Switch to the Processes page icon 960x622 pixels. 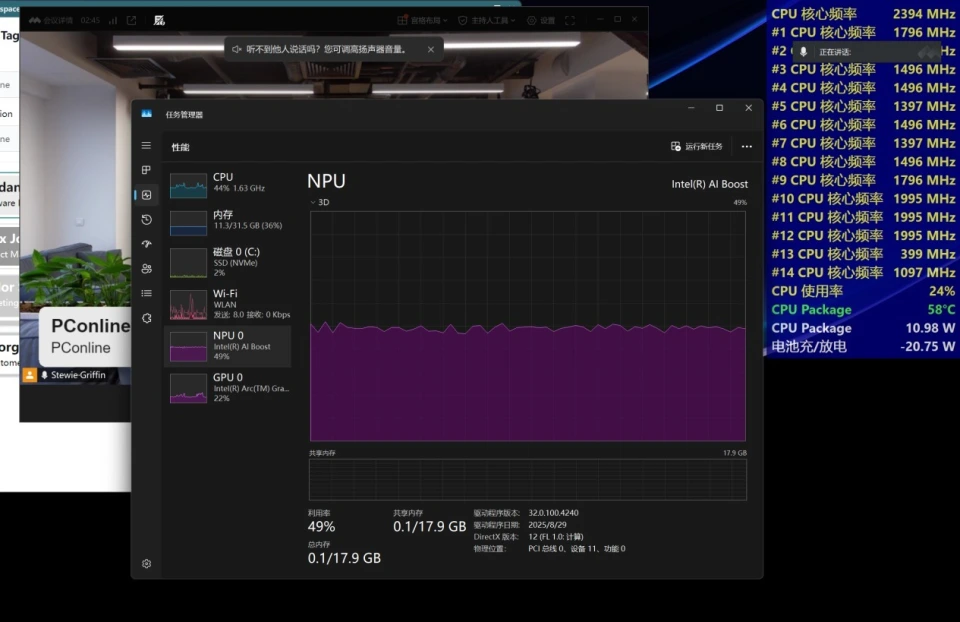(x=146, y=170)
